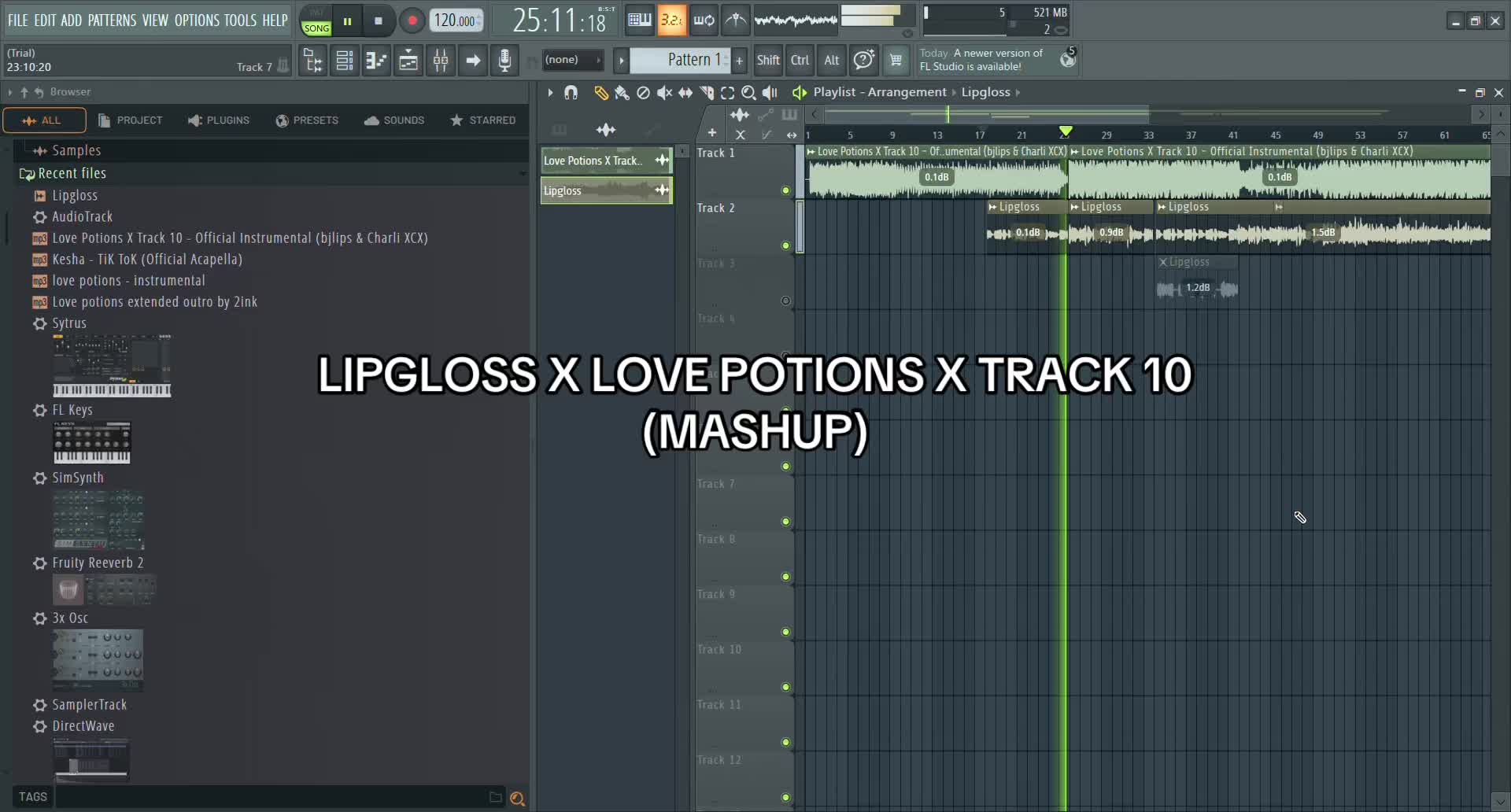Click the browser search magnifier icon

517,799
